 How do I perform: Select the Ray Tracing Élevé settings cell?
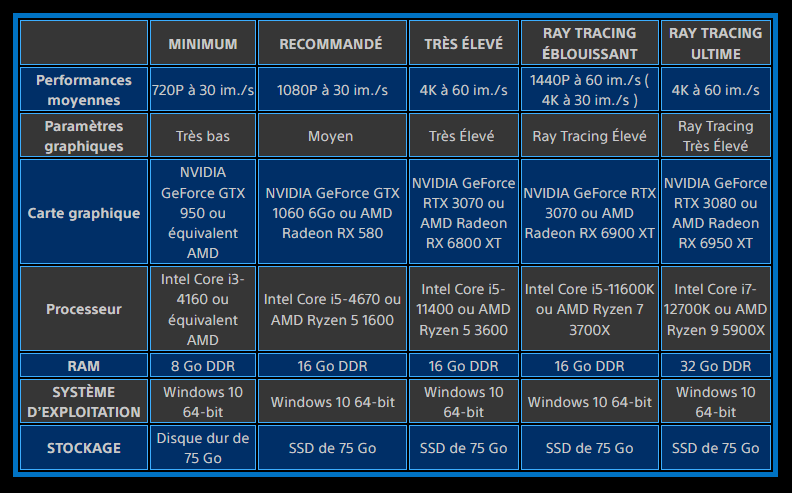pyautogui.click(x=589, y=136)
